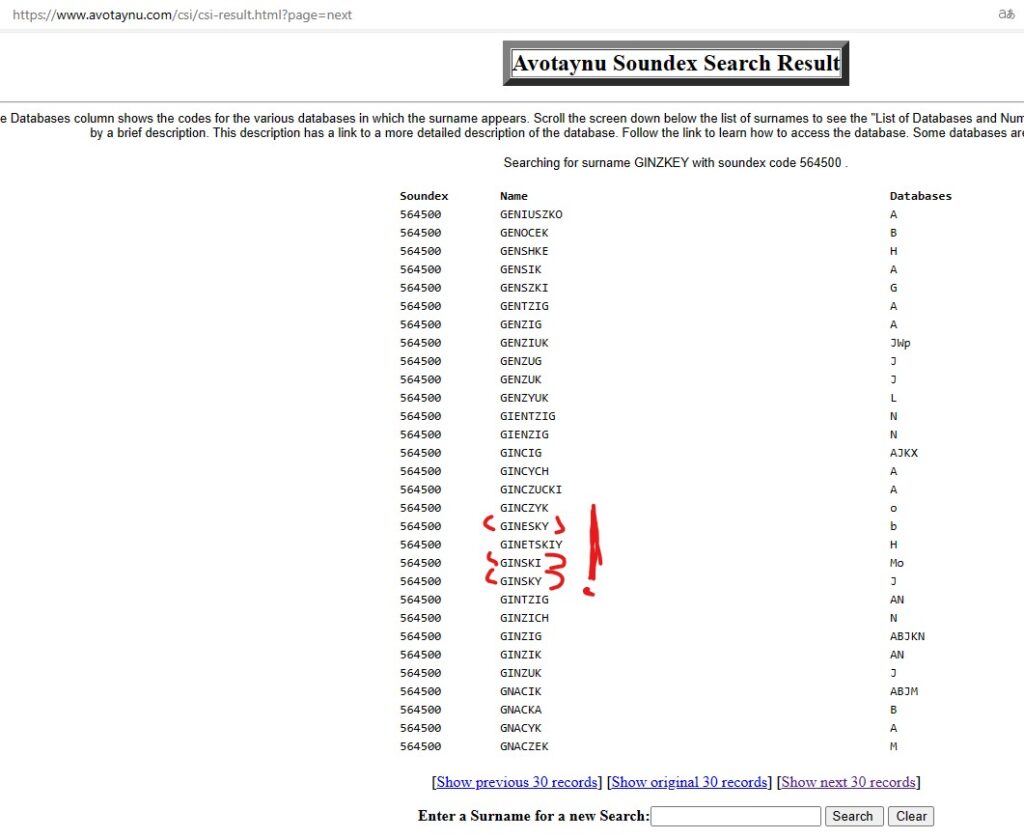Image resolution: width=1024 pixels, height=839 pixels.
Task: Click the Avotaynu Soundex Search Result banner
Action: coord(676,64)
